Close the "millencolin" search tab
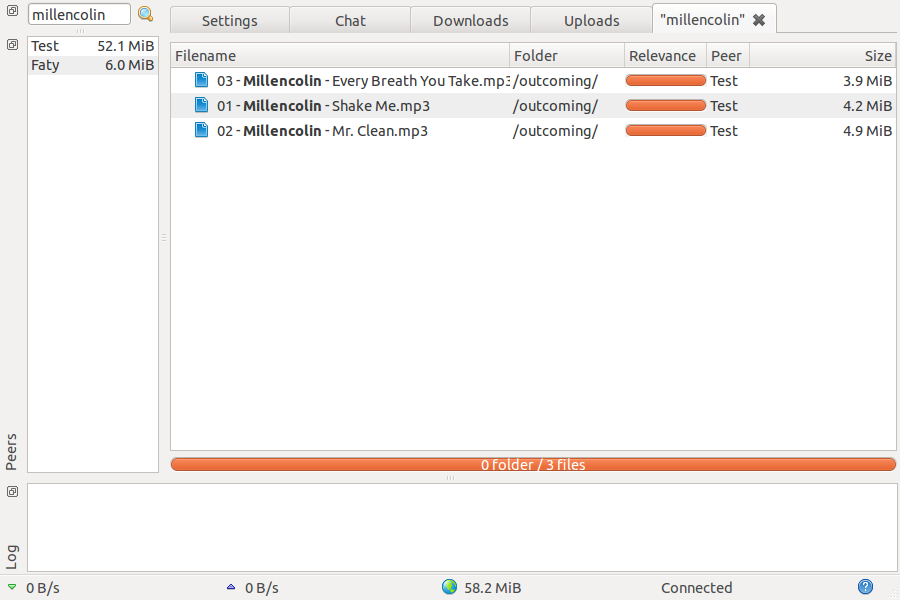 [759, 20]
